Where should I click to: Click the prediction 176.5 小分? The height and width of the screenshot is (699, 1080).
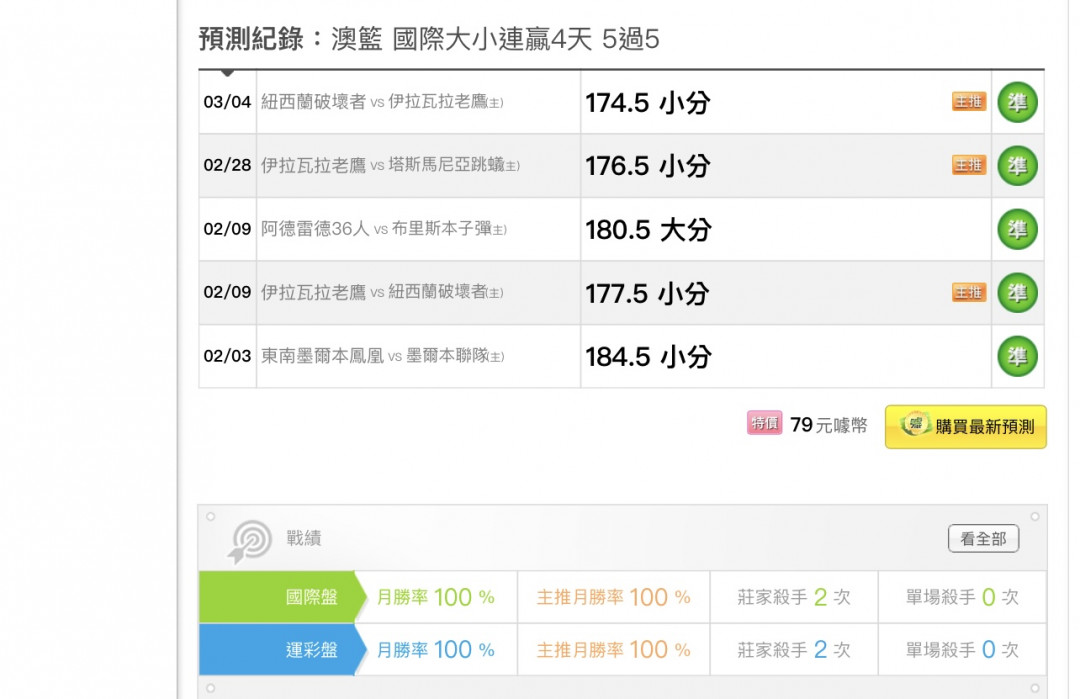pos(647,167)
